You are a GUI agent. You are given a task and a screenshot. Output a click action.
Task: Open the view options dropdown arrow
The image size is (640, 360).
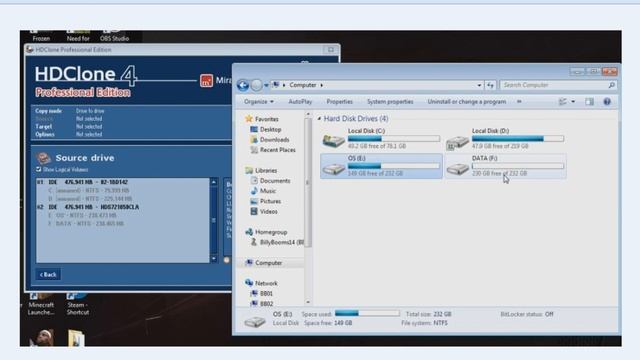(x=573, y=102)
